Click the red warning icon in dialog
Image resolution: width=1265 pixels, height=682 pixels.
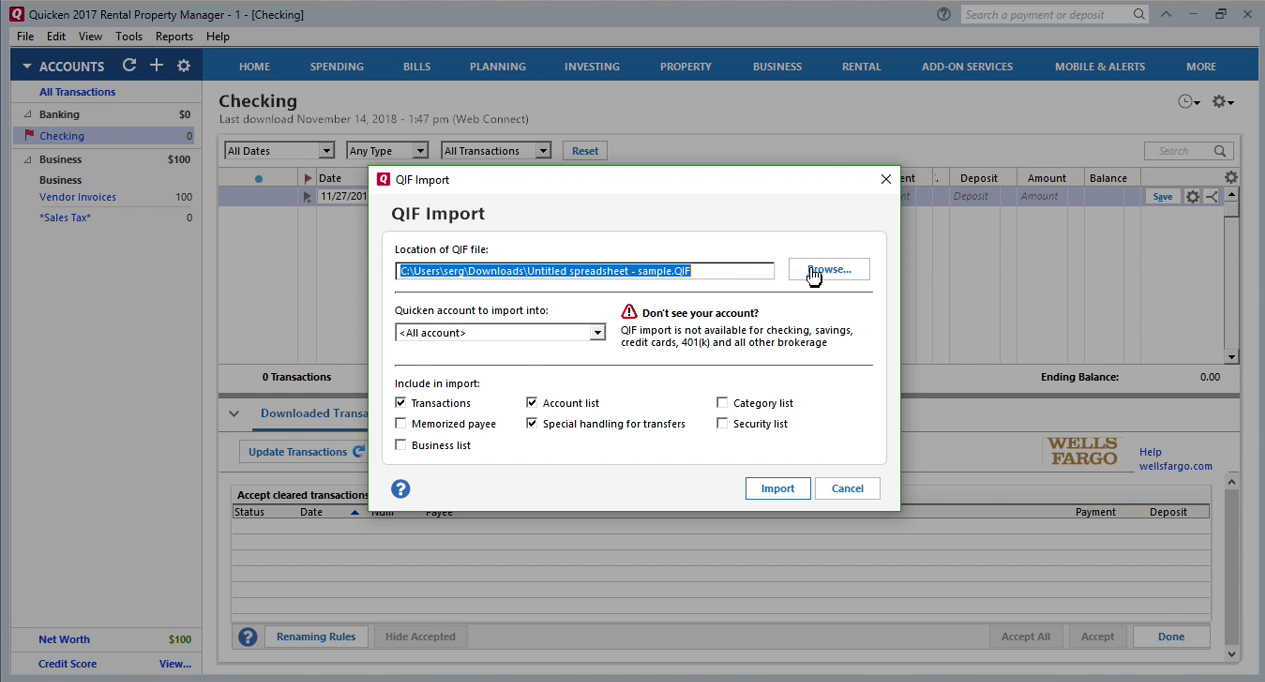[x=629, y=312]
